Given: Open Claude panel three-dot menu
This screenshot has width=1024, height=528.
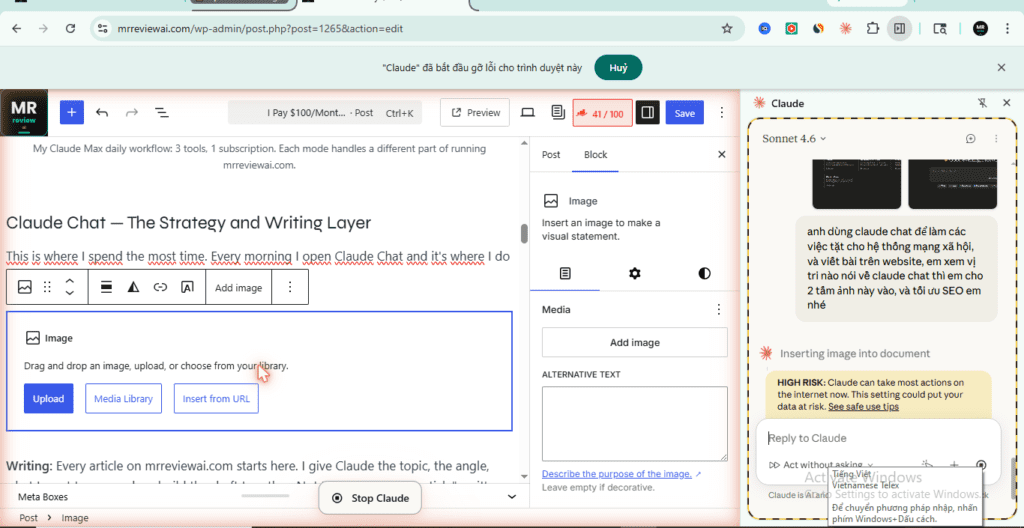Looking at the screenshot, I should (x=996, y=139).
